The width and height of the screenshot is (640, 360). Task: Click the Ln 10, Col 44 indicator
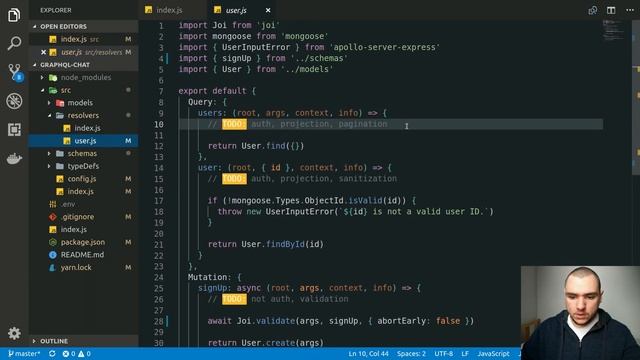coord(368,353)
